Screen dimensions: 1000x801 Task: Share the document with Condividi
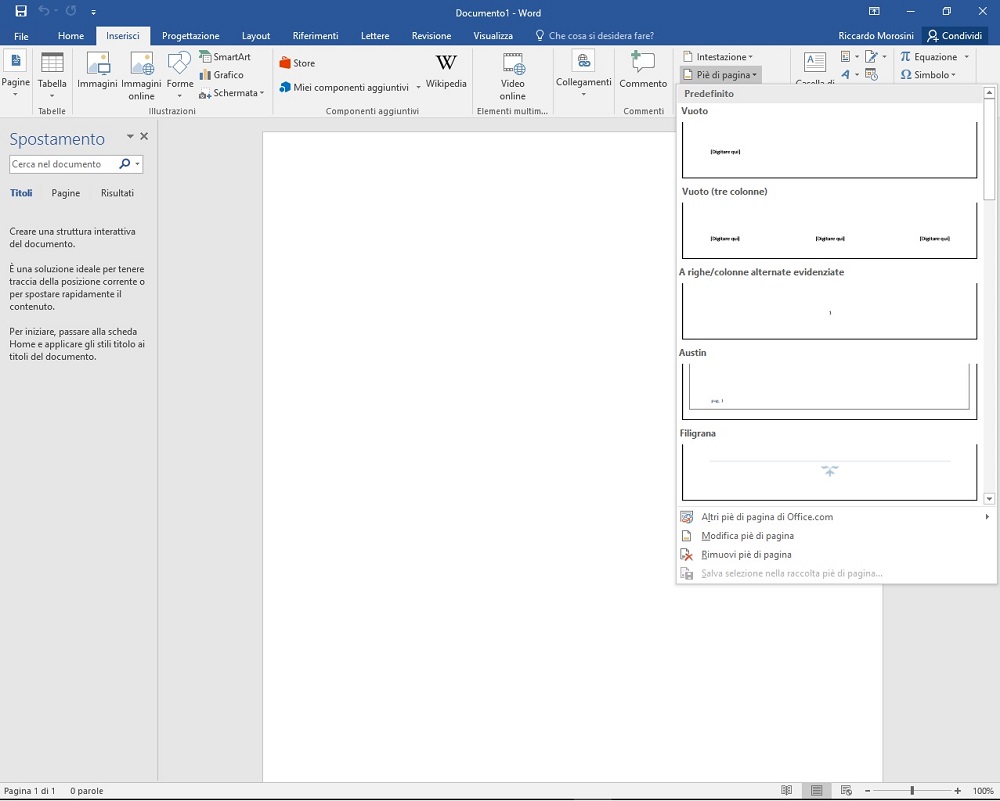[954, 36]
